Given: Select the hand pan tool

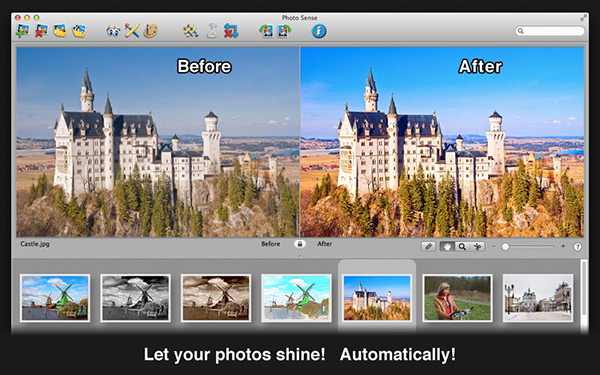Looking at the screenshot, I should click(x=447, y=247).
